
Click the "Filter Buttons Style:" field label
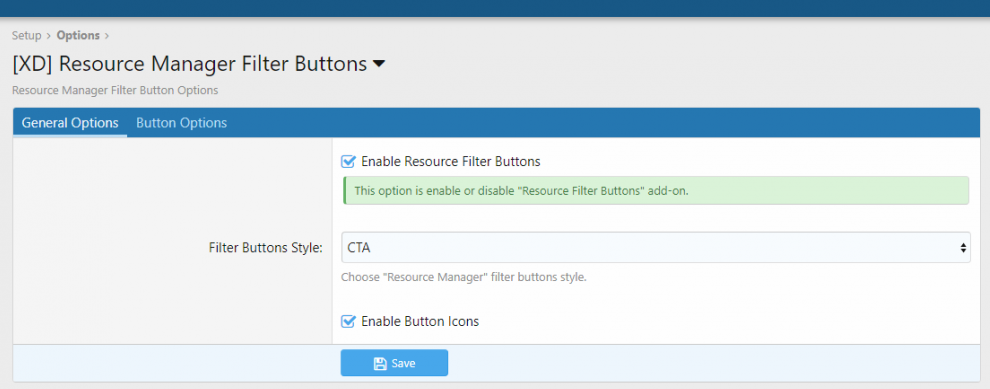click(x=266, y=248)
